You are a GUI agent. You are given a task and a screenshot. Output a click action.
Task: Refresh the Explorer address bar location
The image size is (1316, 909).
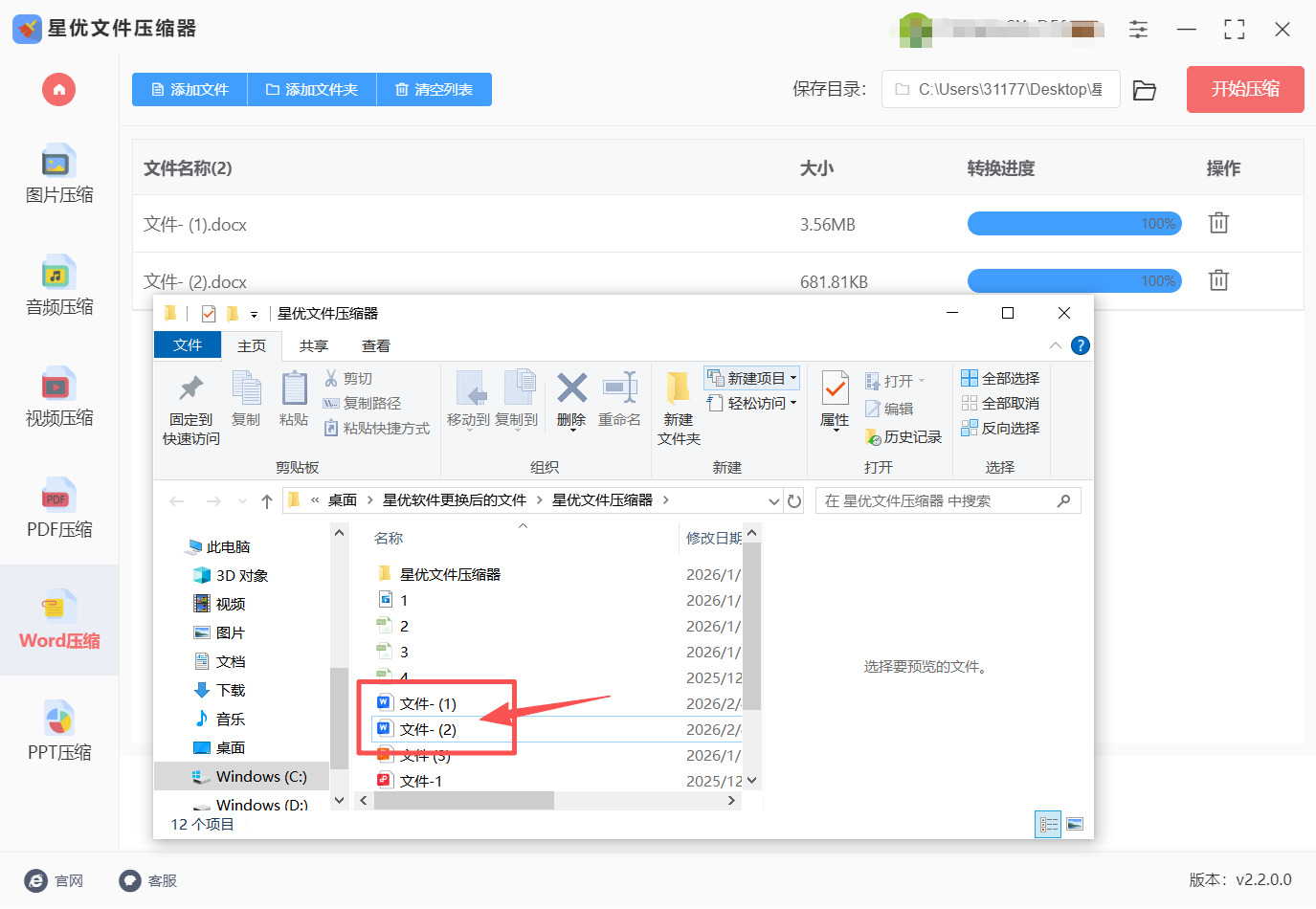point(794,500)
